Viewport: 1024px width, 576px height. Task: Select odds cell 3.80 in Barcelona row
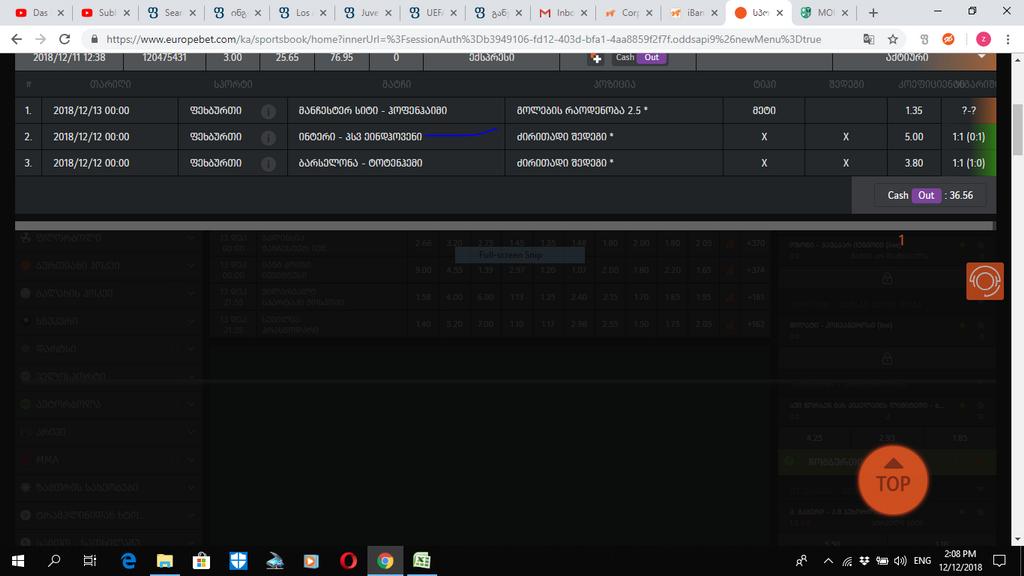tap(914, 163)
